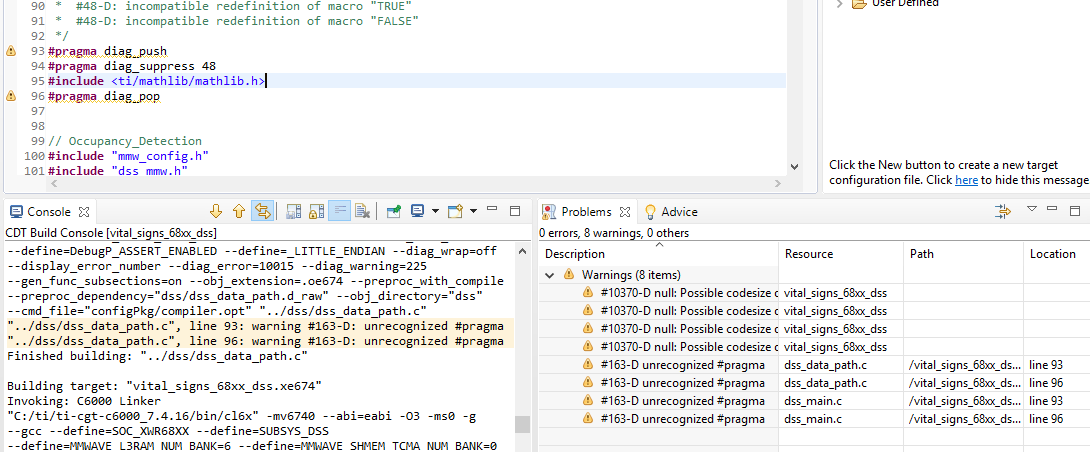1090x452 pixels.
Task: Click '// Occupancy_Detection' comment line
Action: tap(125, 141)
